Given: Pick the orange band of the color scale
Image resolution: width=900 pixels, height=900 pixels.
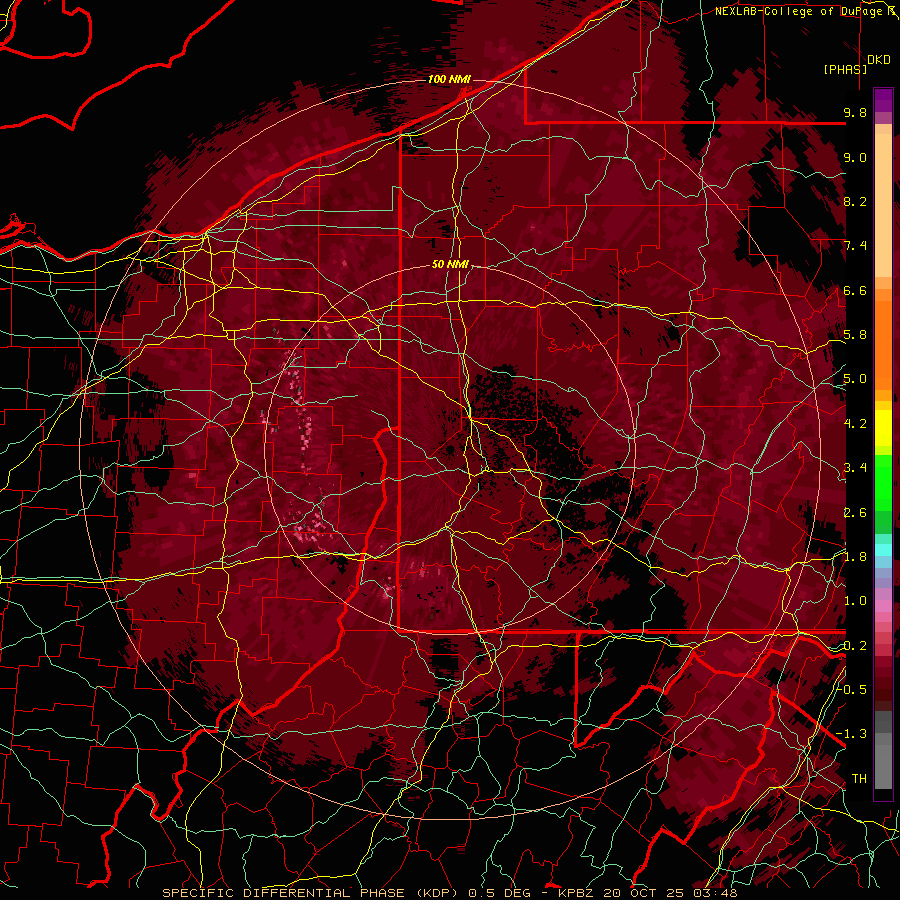Looking at the screenshot, I should tap(883, 339).
